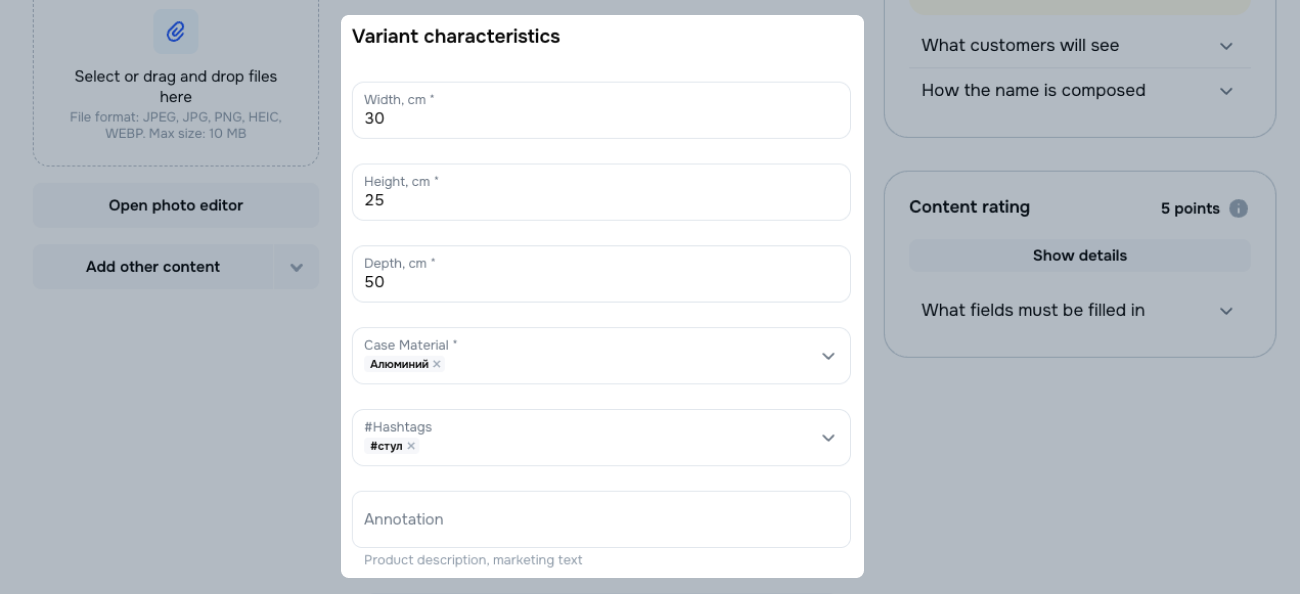Click the #стул tag in Hashtags
The height and width of the screenshot is (594, 1300).
coord(386,446)
